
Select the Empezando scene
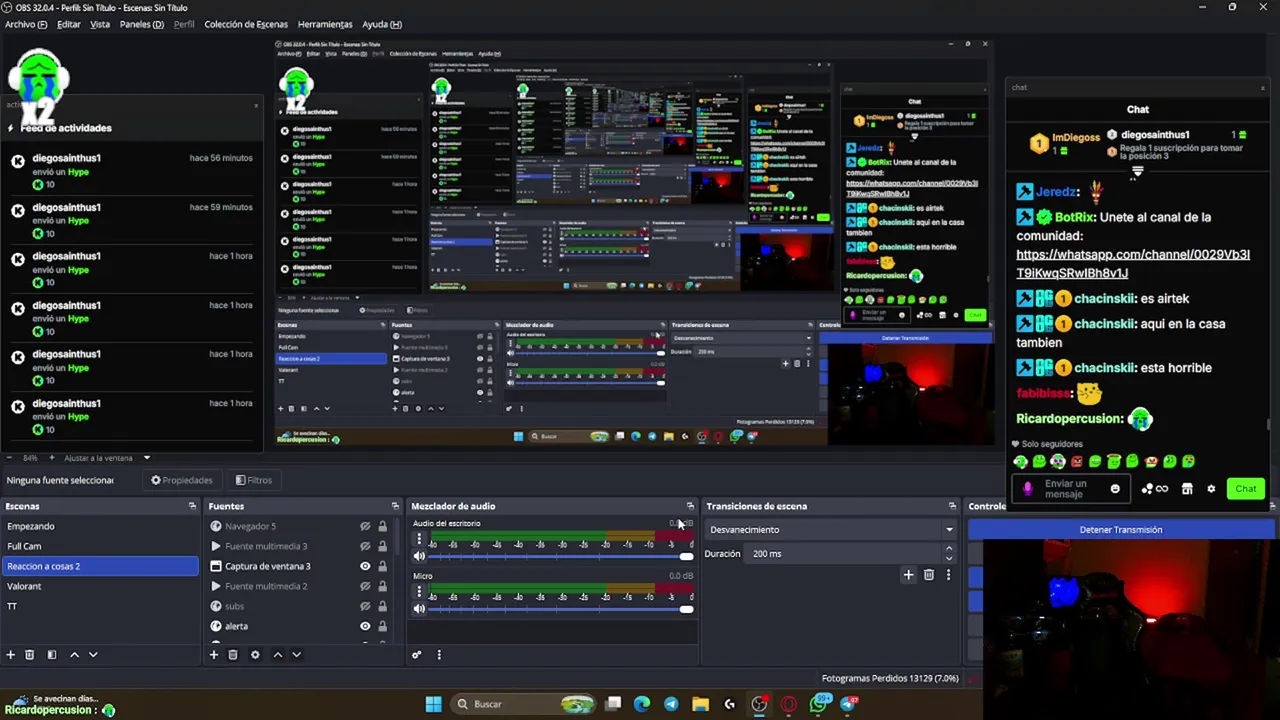click(100, 526)
